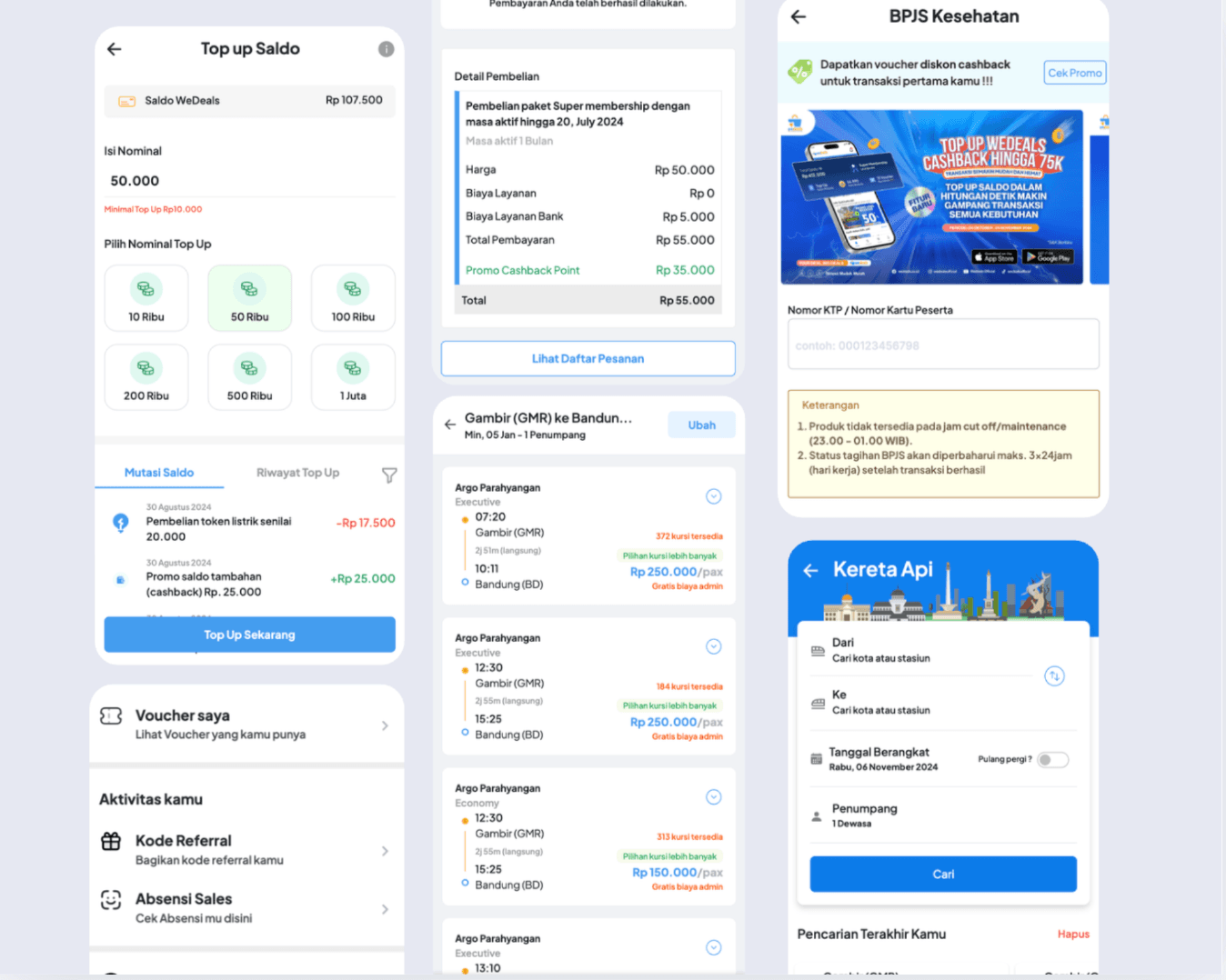The width and height of the screenshot is (1226, 980).
Task: Click the Cari button on Kereta Api screen
Action: [942, 874]
